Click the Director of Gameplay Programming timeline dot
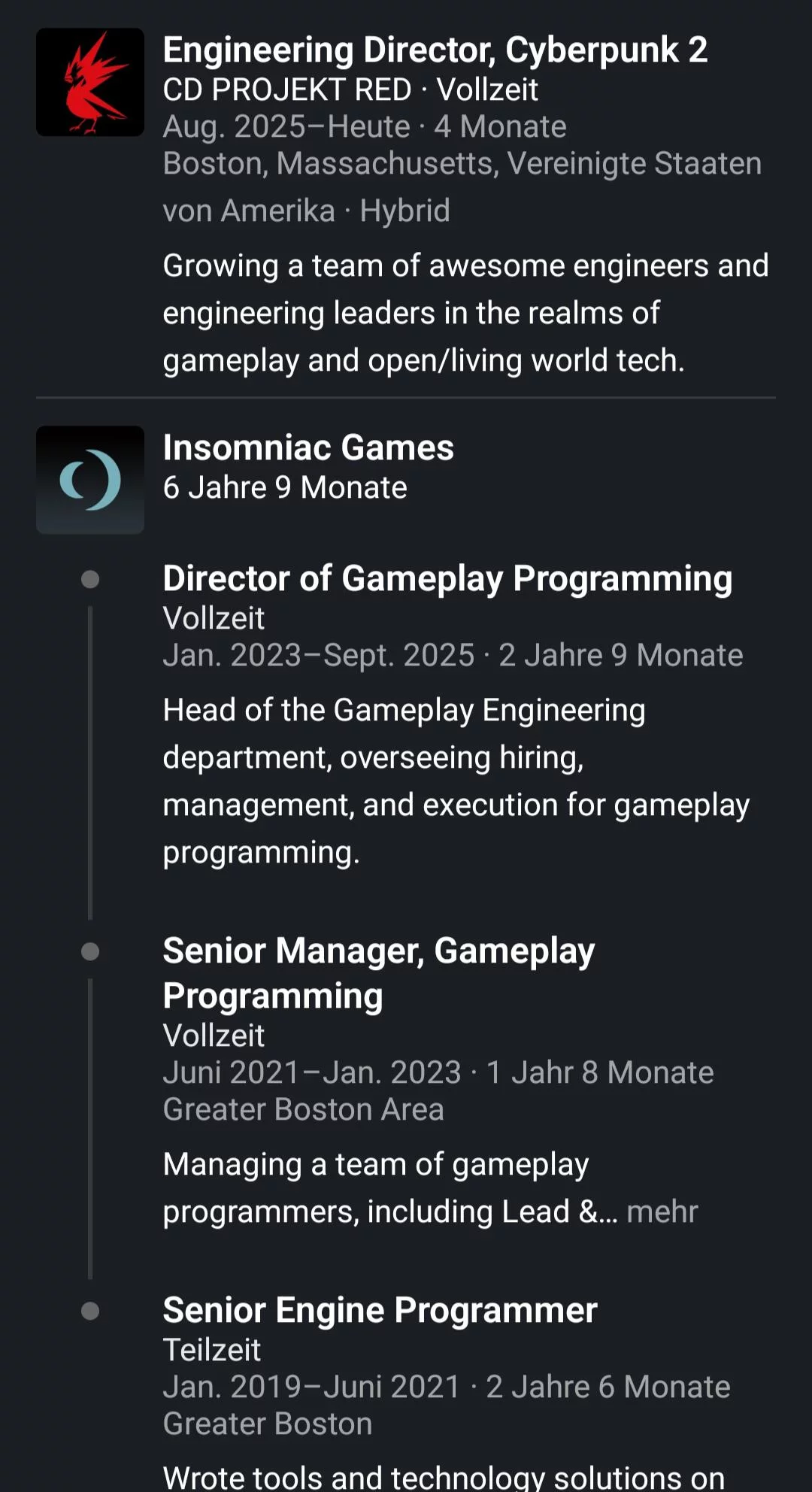 coord(90,579)
